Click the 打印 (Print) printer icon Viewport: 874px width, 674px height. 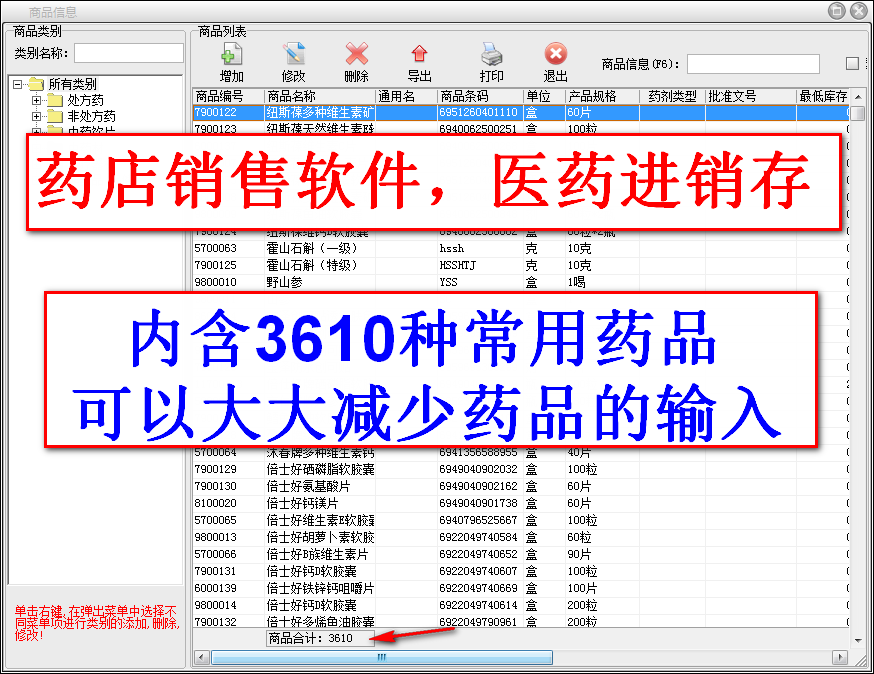491,54
